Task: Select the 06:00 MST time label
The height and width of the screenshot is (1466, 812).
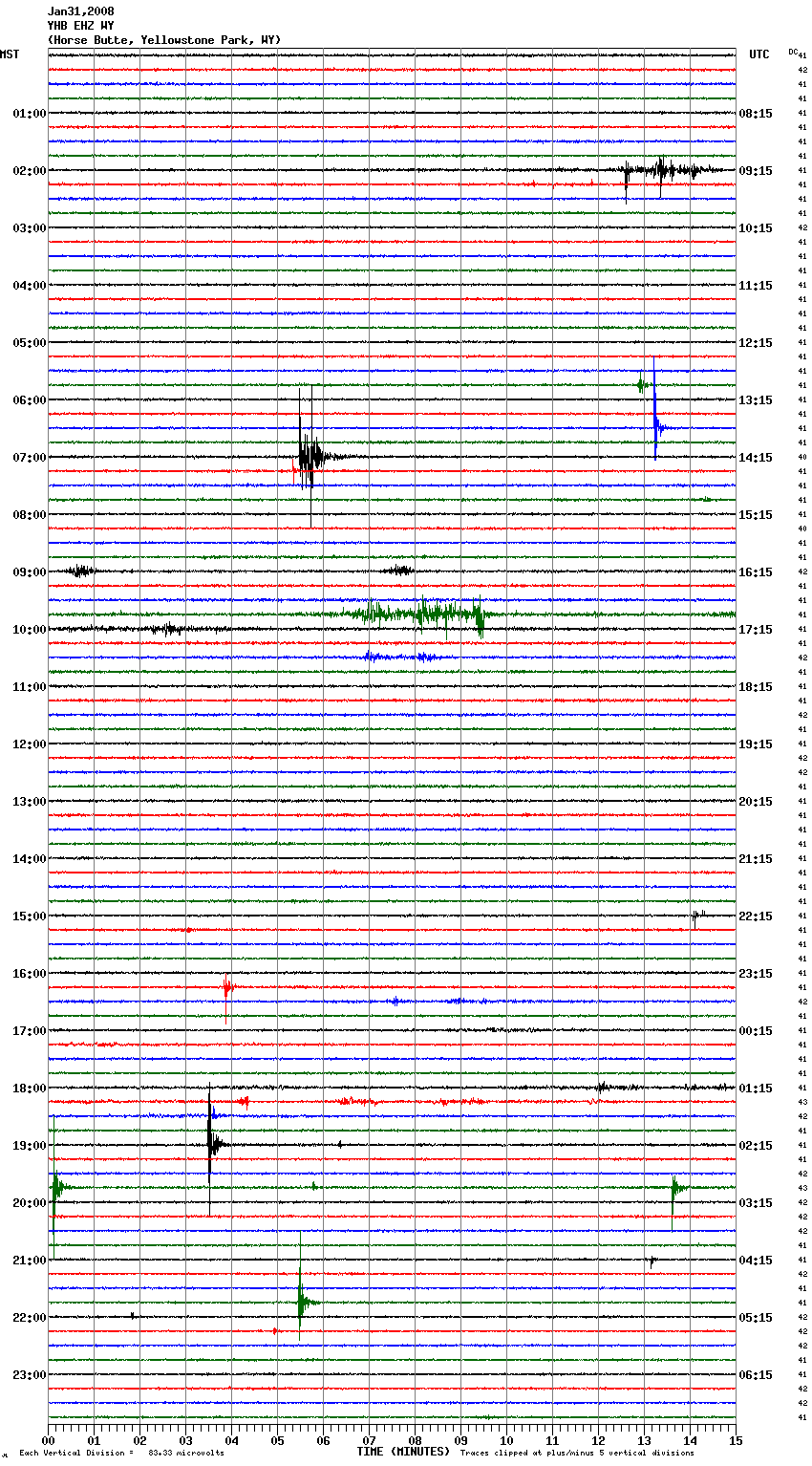Action: tap(30, 400)
